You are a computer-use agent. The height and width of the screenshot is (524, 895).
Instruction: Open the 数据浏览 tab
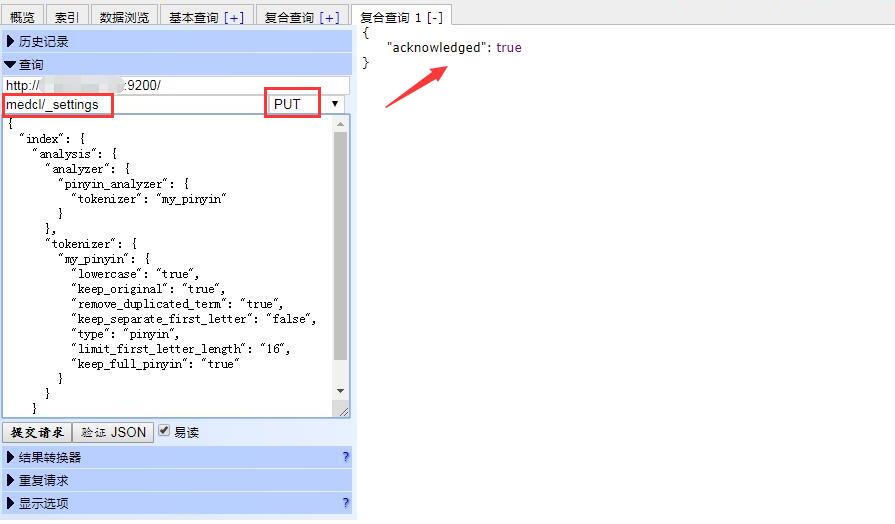[x=124, y=17]
